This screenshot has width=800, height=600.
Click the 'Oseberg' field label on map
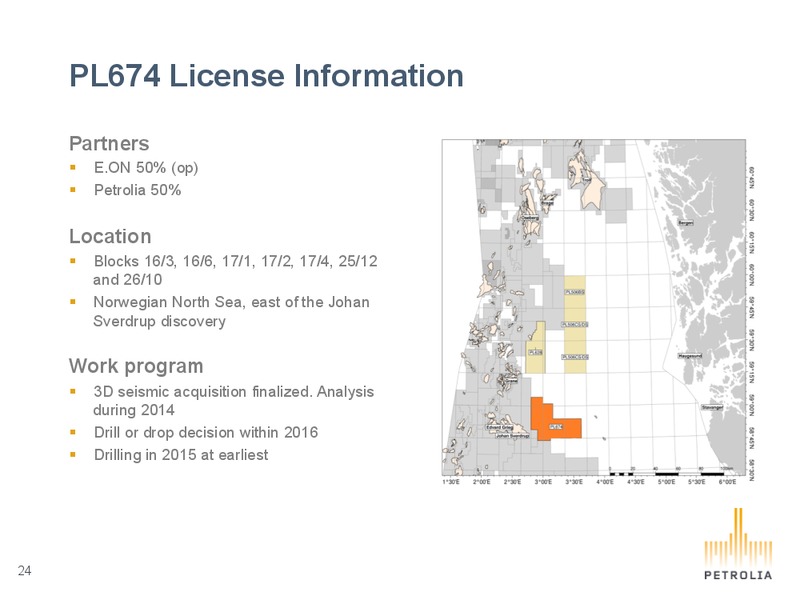pos(530,218)
